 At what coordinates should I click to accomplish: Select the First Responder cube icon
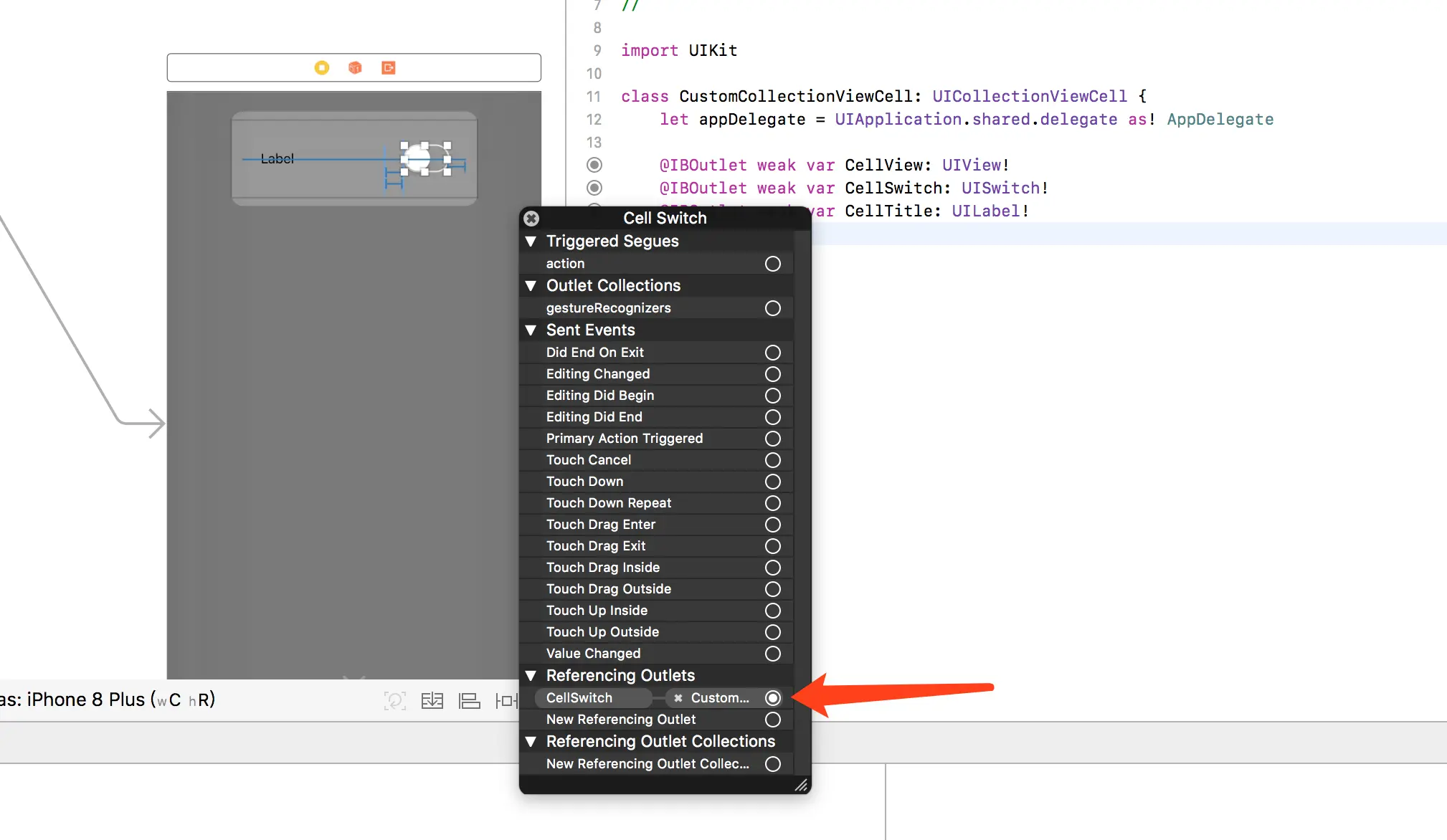point(355,67)
